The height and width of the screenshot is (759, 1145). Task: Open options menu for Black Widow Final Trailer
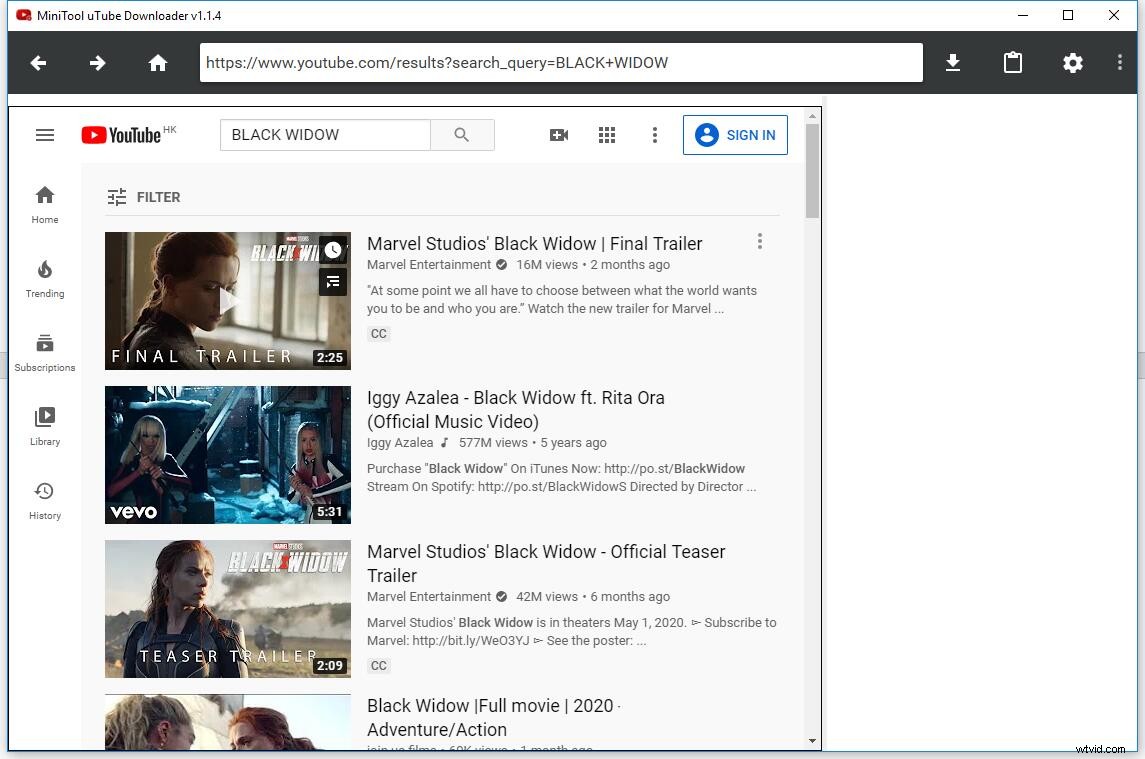coord(760,241)
